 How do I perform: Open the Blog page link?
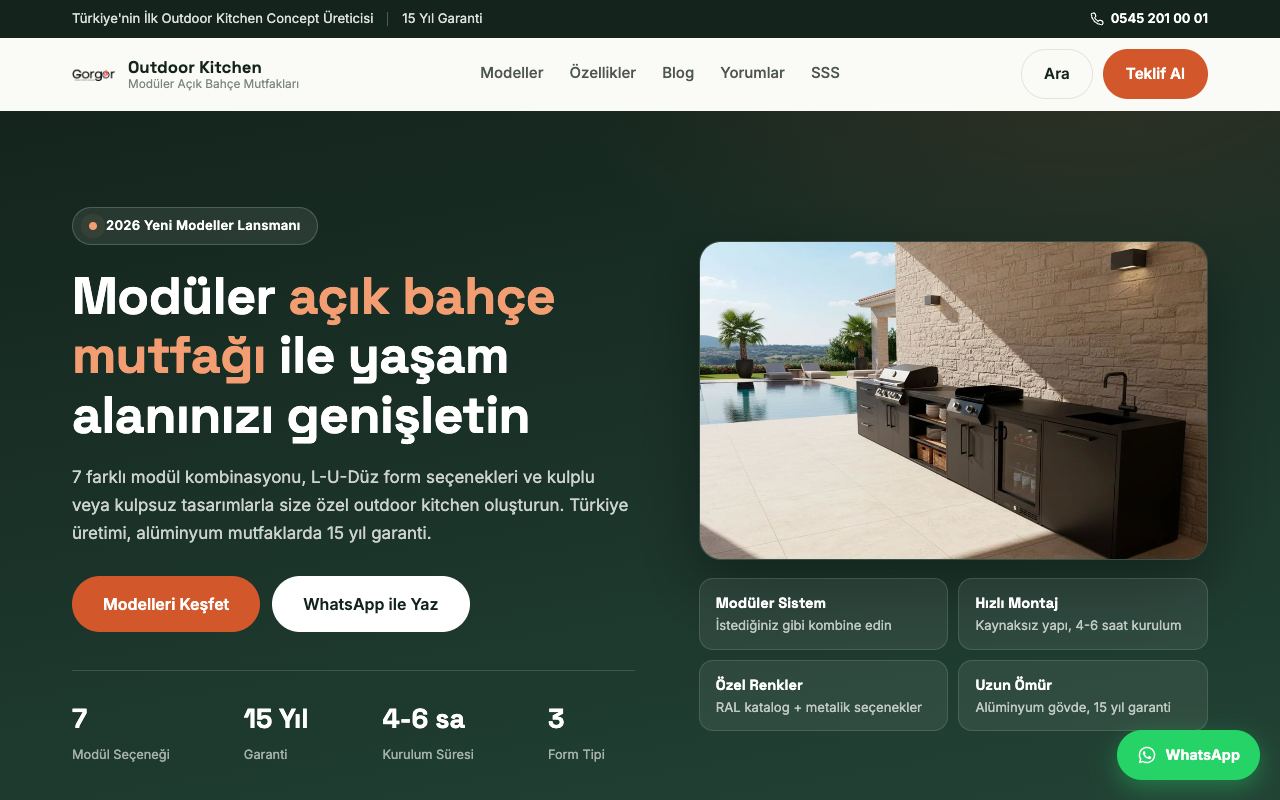pyautogui.click(x=678, y=73)
